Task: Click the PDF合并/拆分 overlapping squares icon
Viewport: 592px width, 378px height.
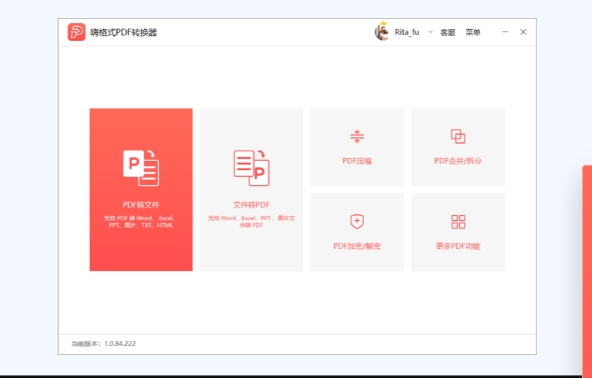Action: (x=458, y=136)
